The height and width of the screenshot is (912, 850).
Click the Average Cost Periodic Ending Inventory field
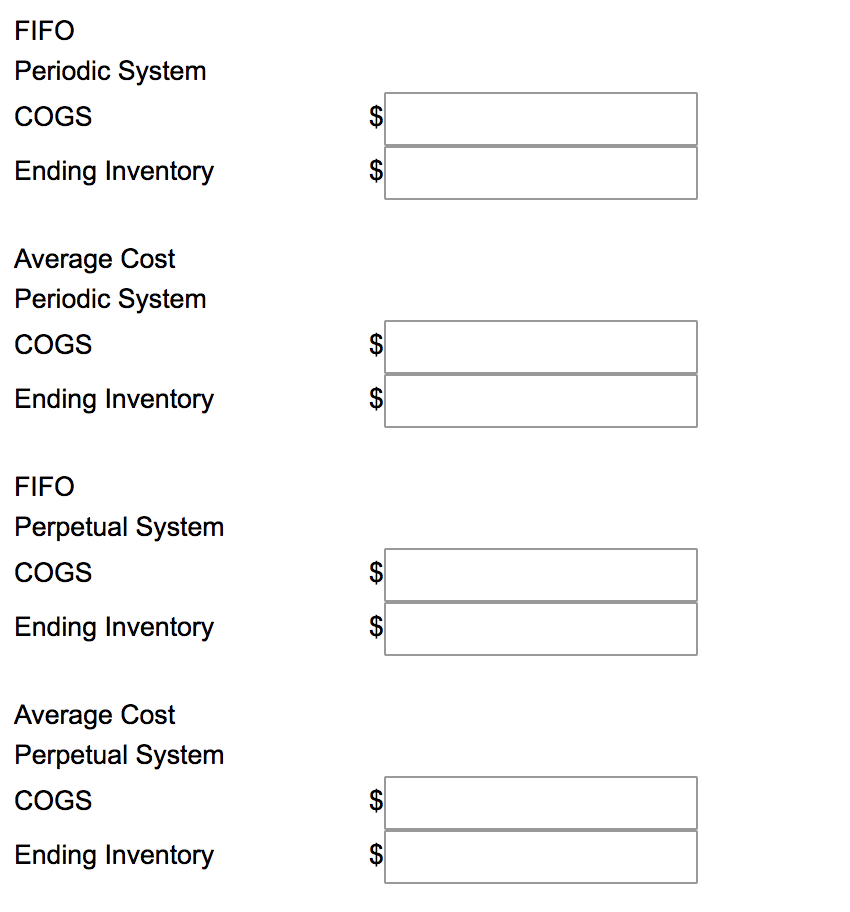click(x=540, y=400)
